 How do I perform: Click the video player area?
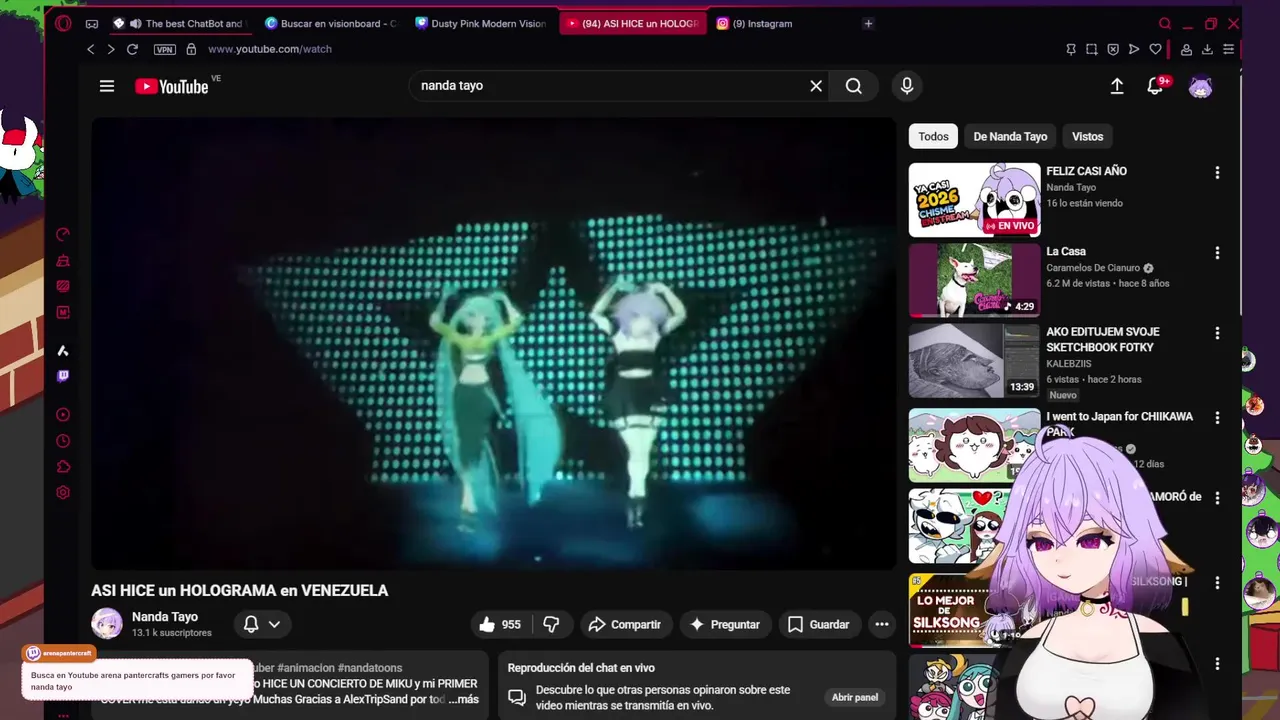[493, 344]
